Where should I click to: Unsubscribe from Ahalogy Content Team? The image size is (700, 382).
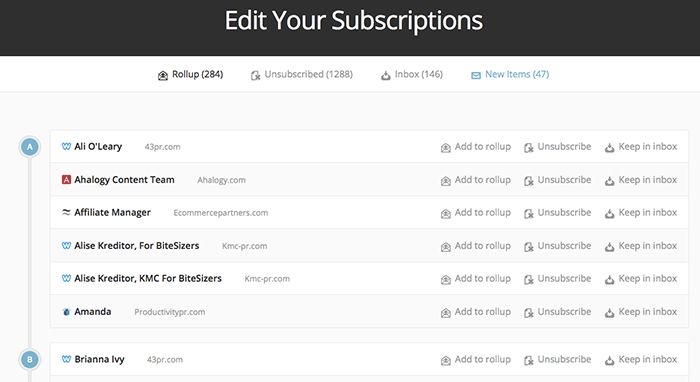point(558,180)
